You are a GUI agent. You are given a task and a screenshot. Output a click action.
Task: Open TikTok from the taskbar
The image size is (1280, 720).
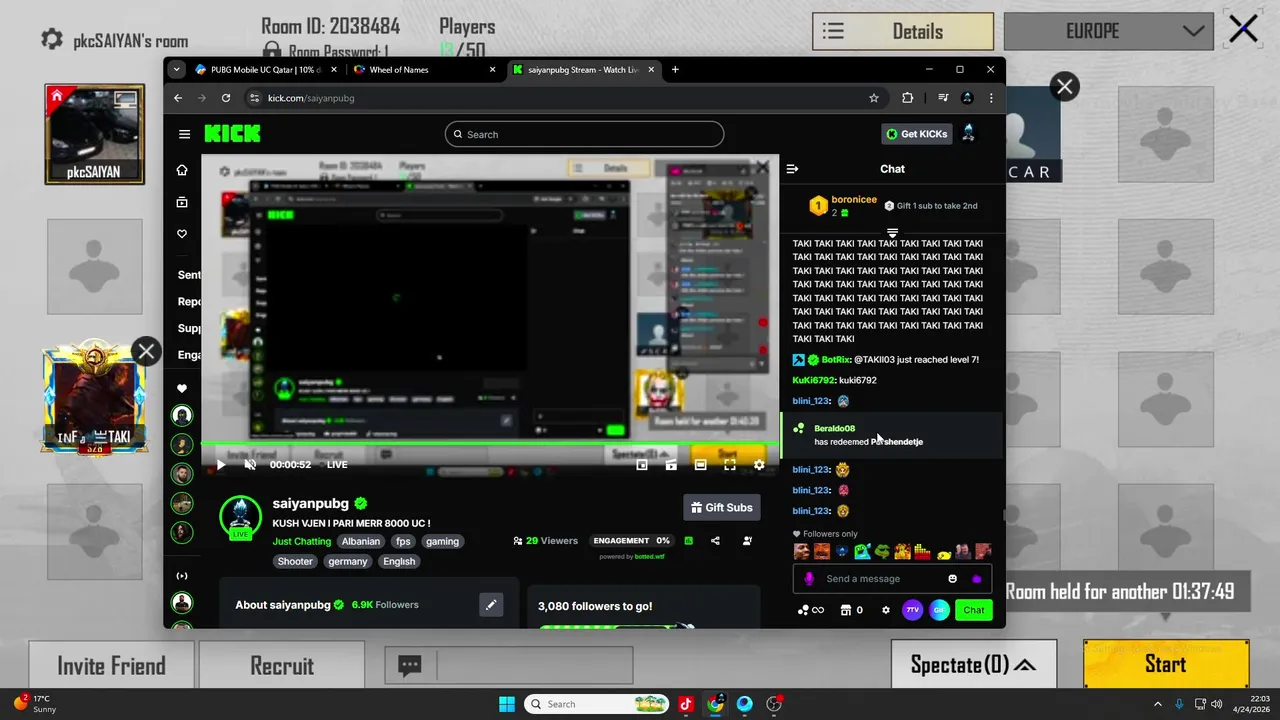[686, 704]
